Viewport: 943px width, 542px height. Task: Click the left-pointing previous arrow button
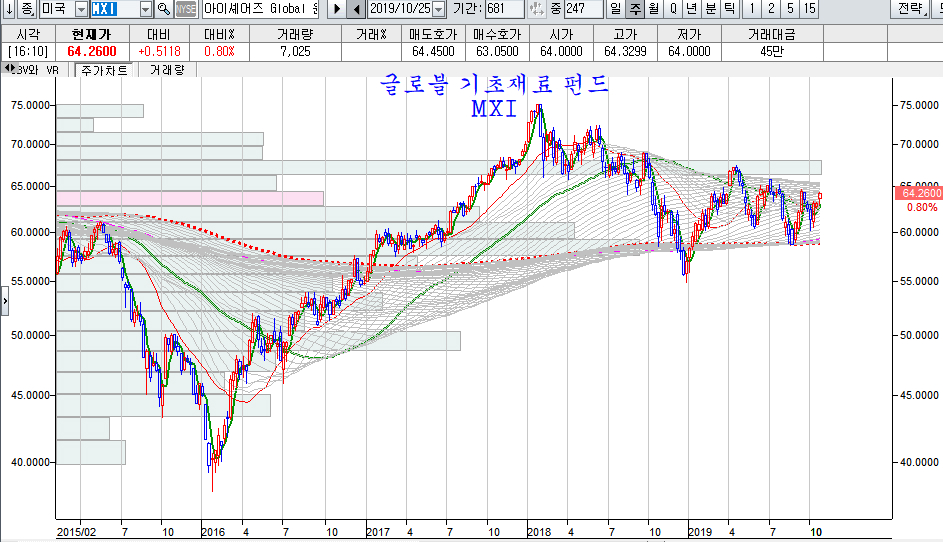click(x=356, y=9)
